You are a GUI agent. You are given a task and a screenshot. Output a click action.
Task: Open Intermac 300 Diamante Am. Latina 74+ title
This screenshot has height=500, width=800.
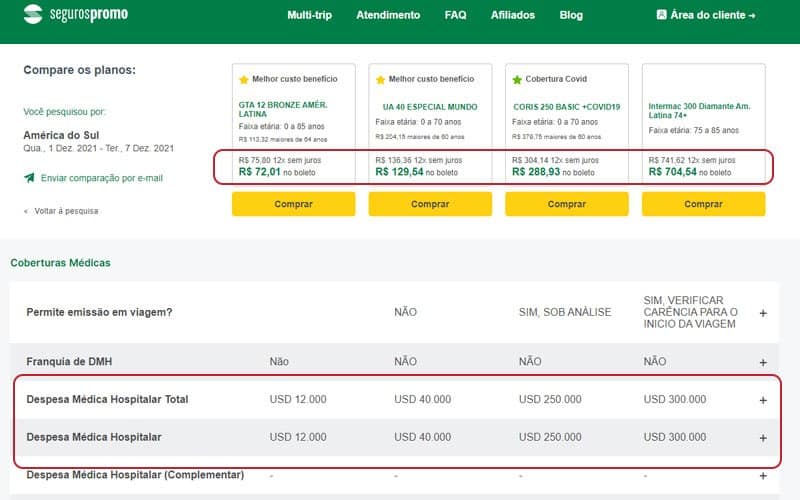(x=699, y=111)
